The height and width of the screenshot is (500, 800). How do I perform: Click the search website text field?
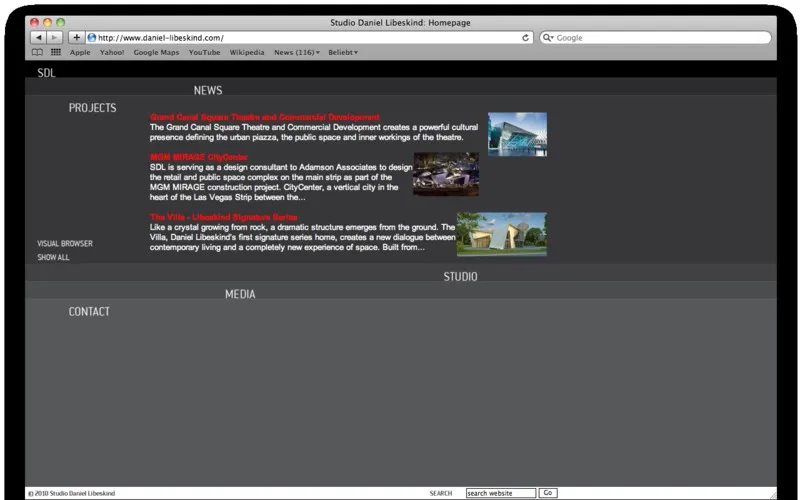tap(501, 493)
